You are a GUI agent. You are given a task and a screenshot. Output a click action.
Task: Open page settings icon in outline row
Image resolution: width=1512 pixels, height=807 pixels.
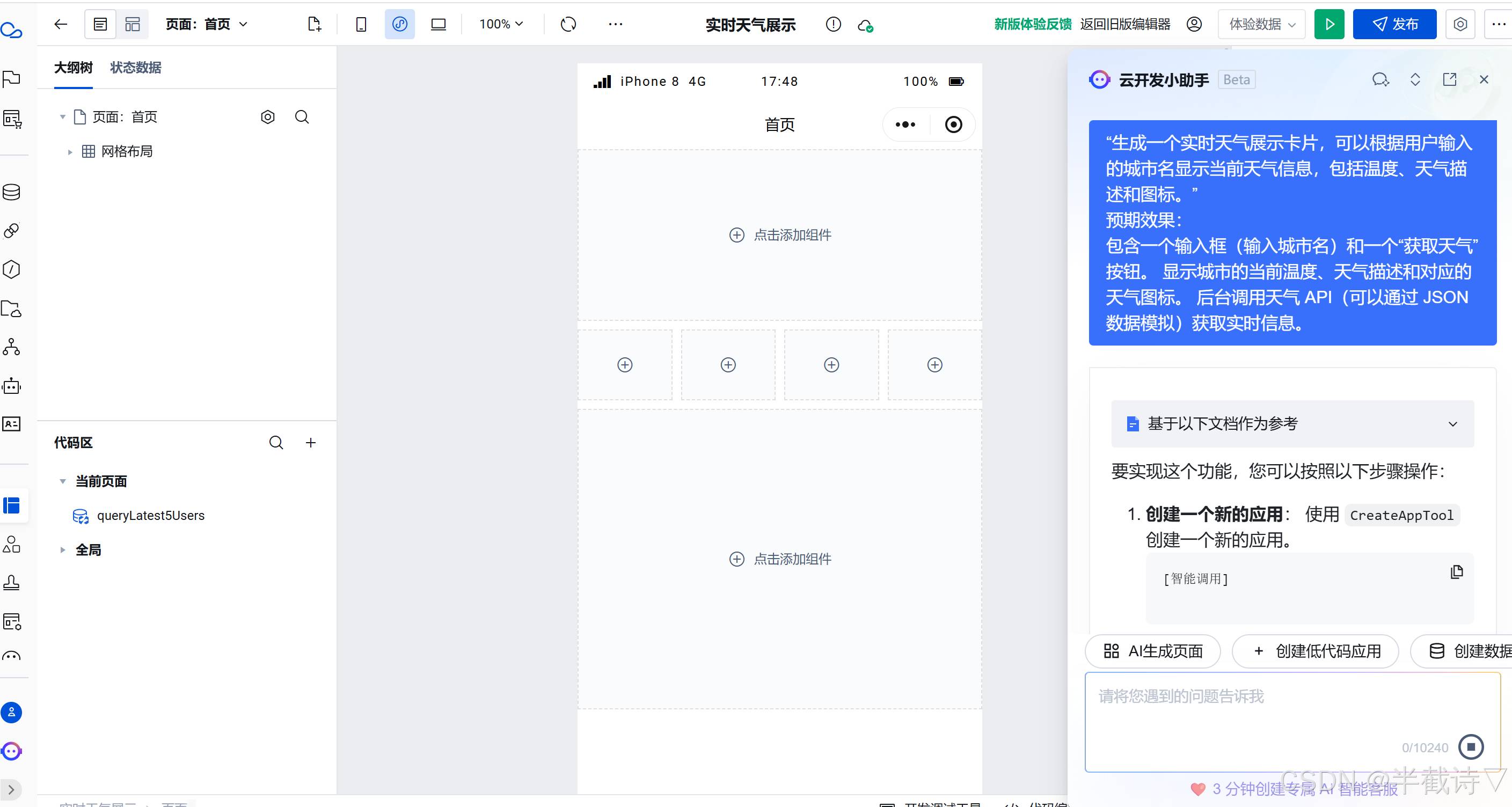point(268,117)
